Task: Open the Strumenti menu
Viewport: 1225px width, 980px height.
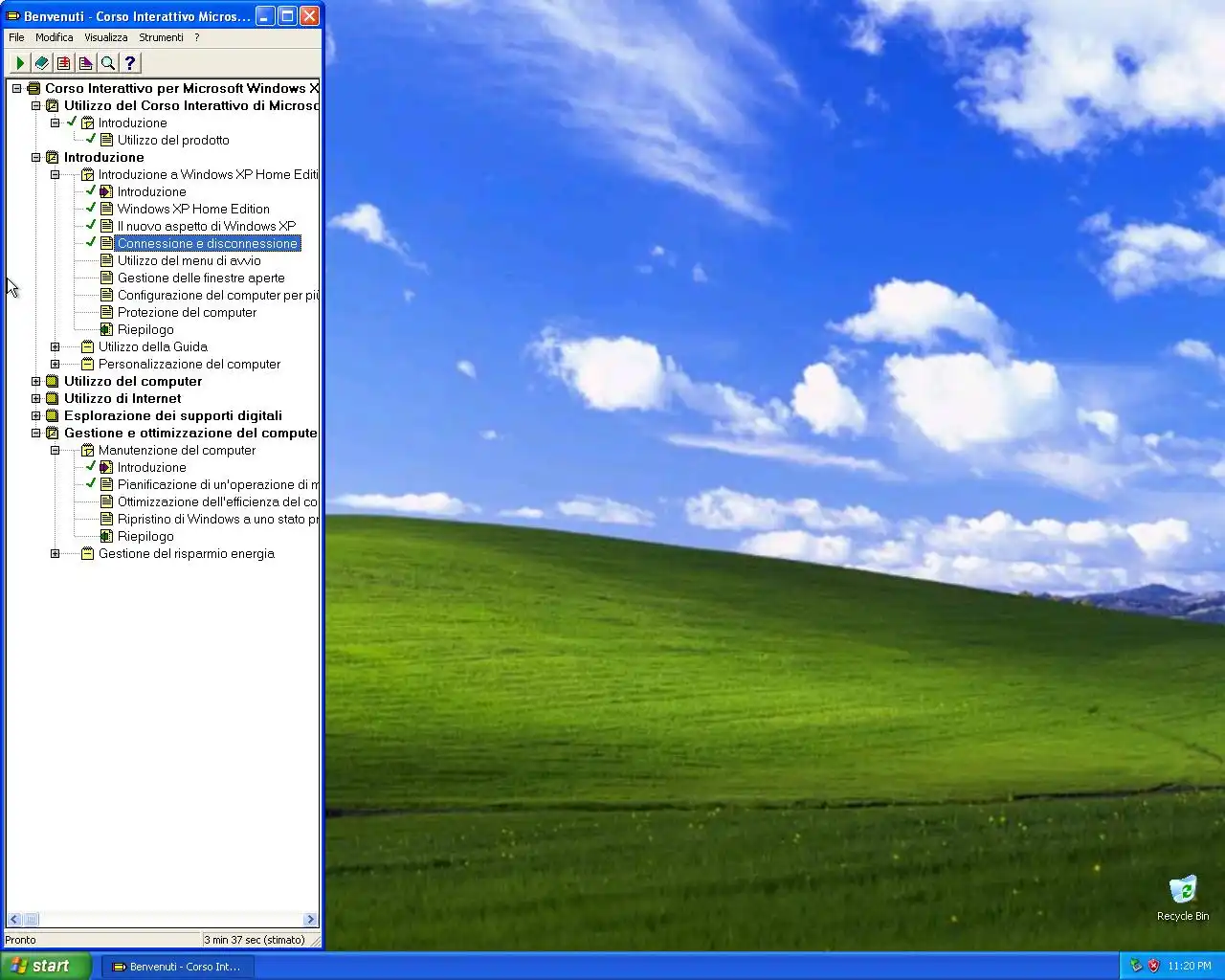Action: (161, 37)
